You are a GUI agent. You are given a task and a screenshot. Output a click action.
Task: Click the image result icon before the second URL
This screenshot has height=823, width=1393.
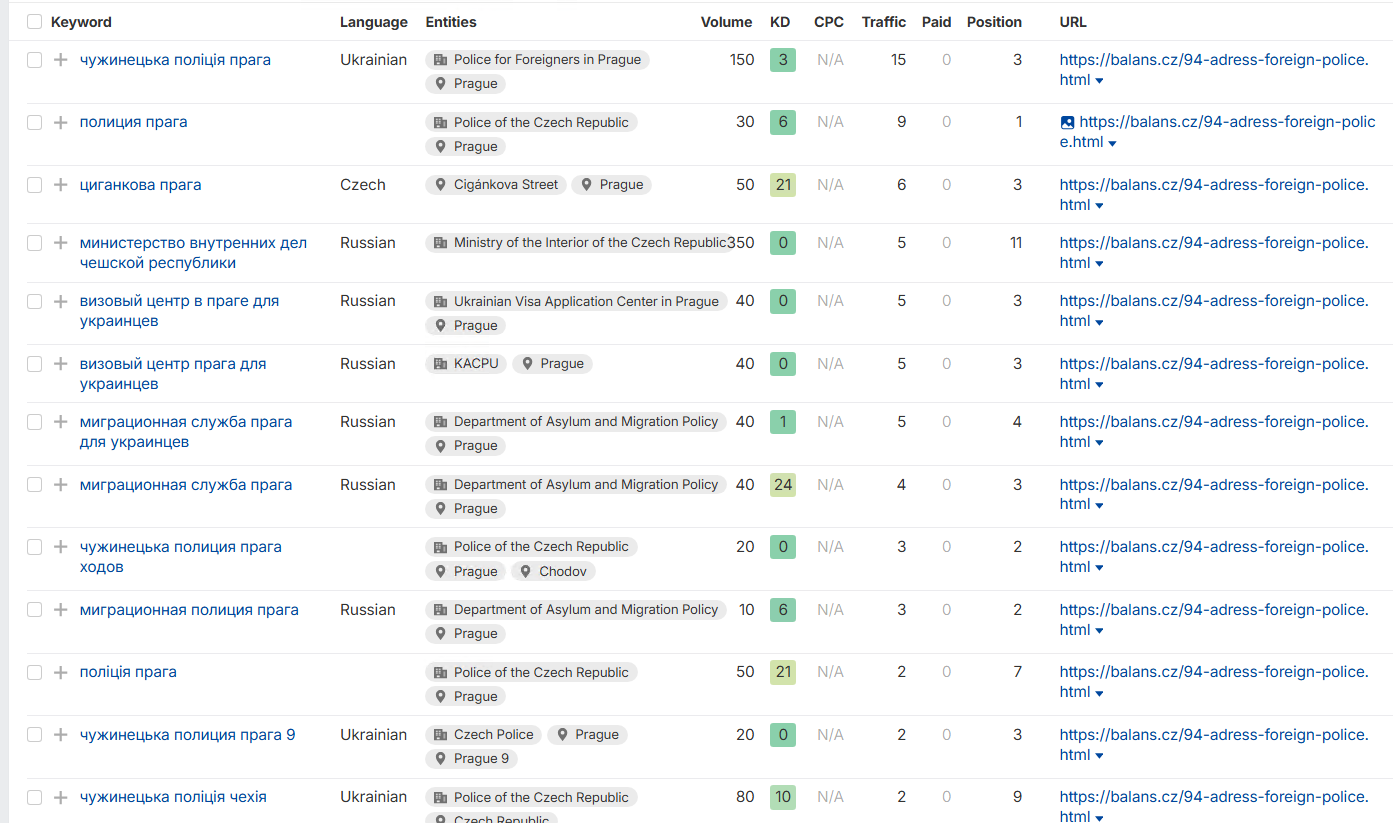(x=1067, y=123)
